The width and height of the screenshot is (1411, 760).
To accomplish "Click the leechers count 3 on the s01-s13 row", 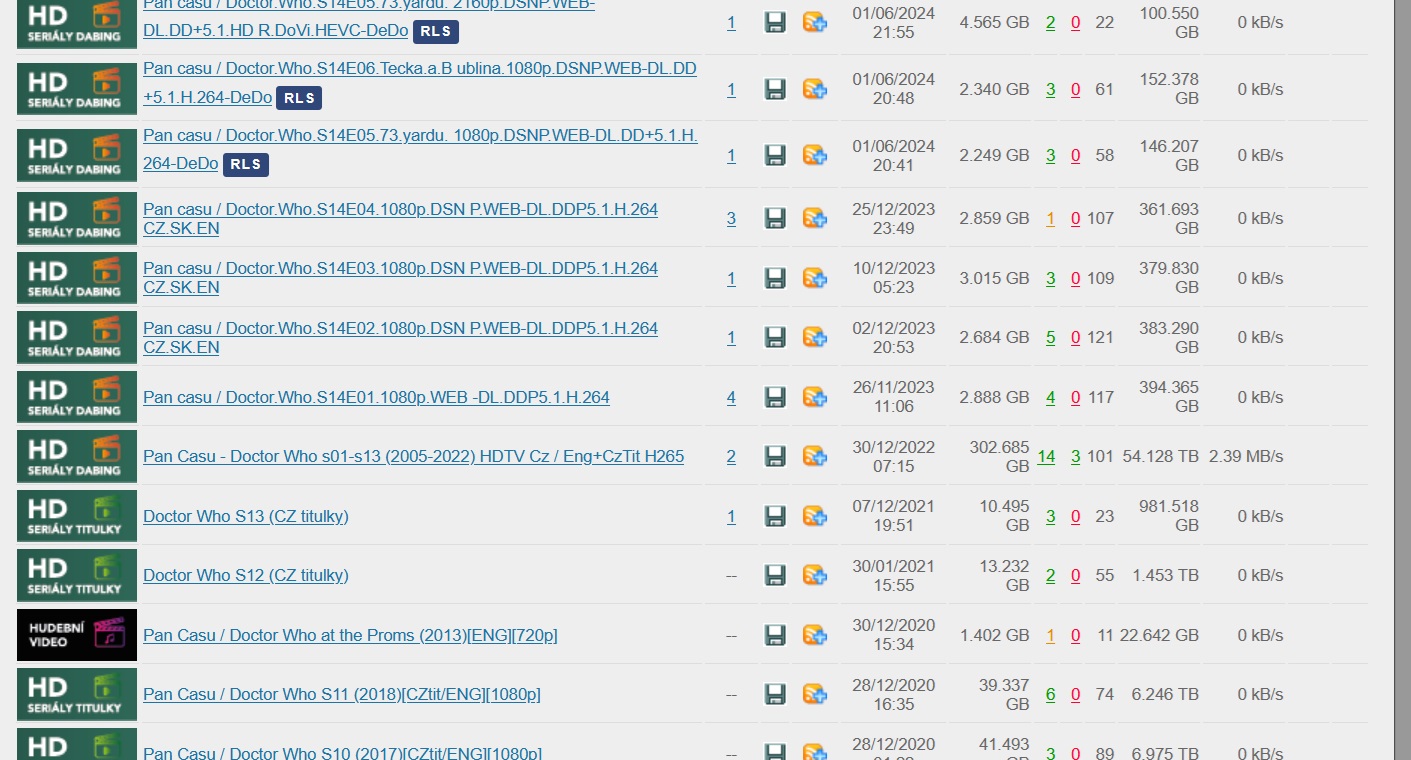I will [x=1075, y=456].
